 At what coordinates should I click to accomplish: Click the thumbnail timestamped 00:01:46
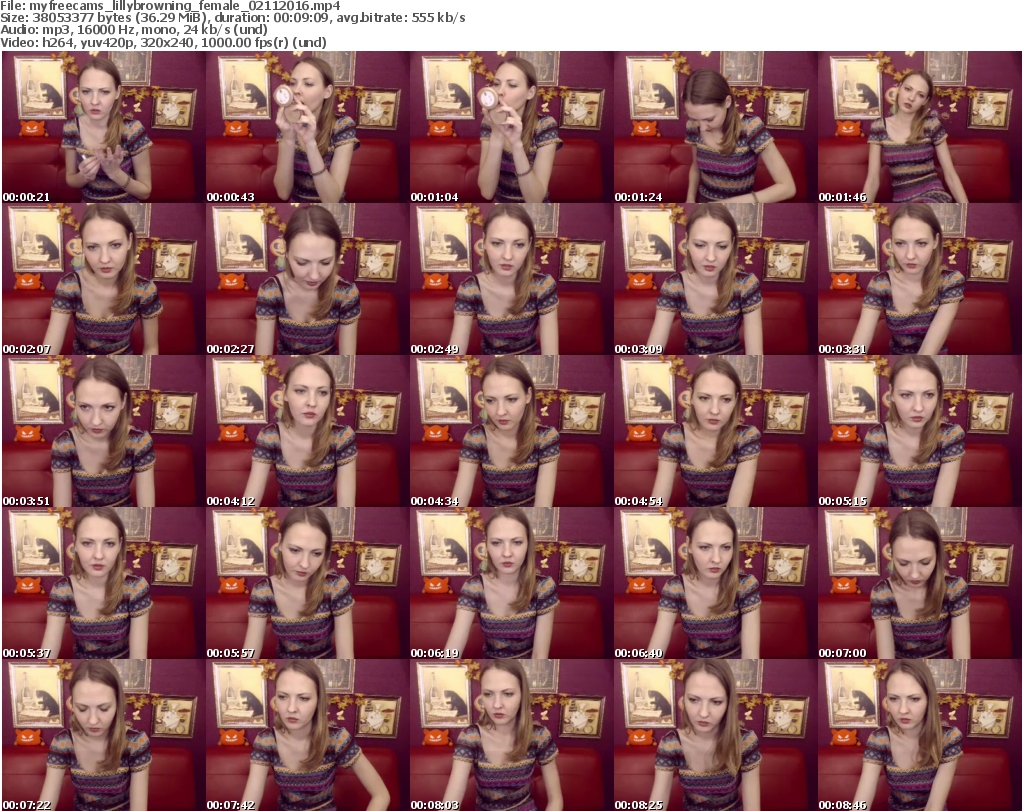coord(920,127)
